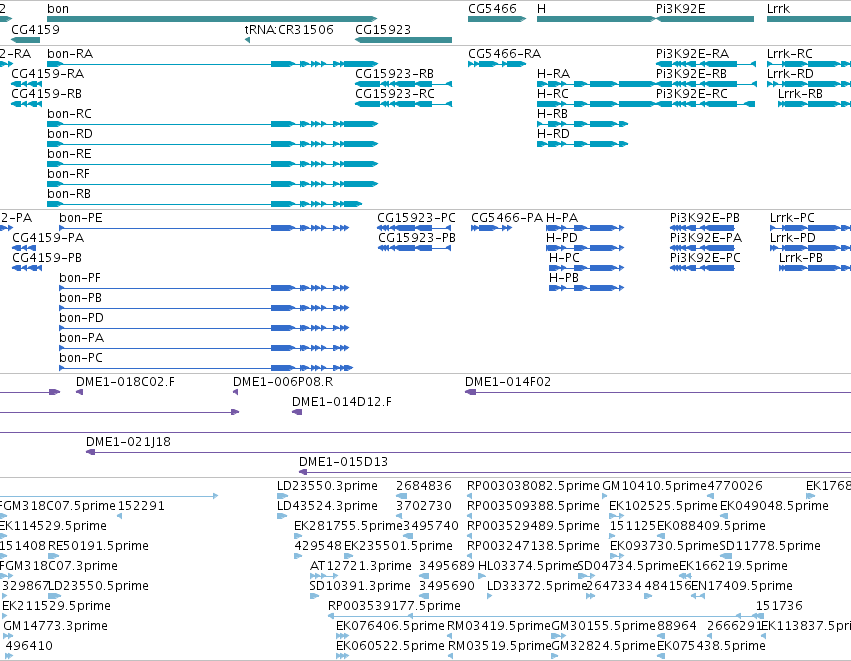Click the DME1-014D12.F clone label

(x=342, y=402)
